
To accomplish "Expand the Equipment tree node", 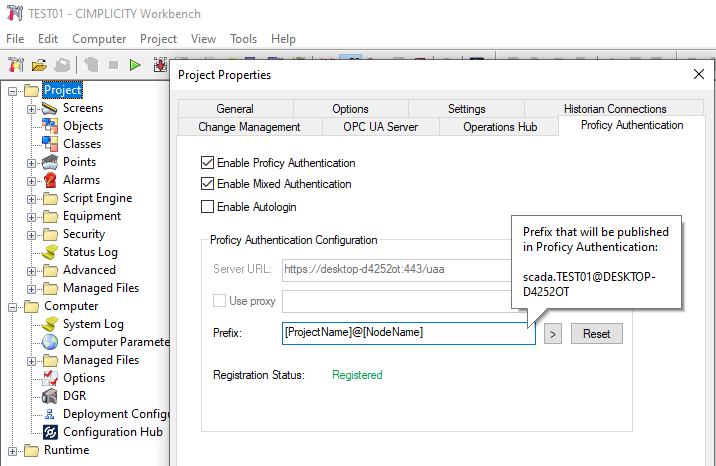I will (x=31, y=217).
